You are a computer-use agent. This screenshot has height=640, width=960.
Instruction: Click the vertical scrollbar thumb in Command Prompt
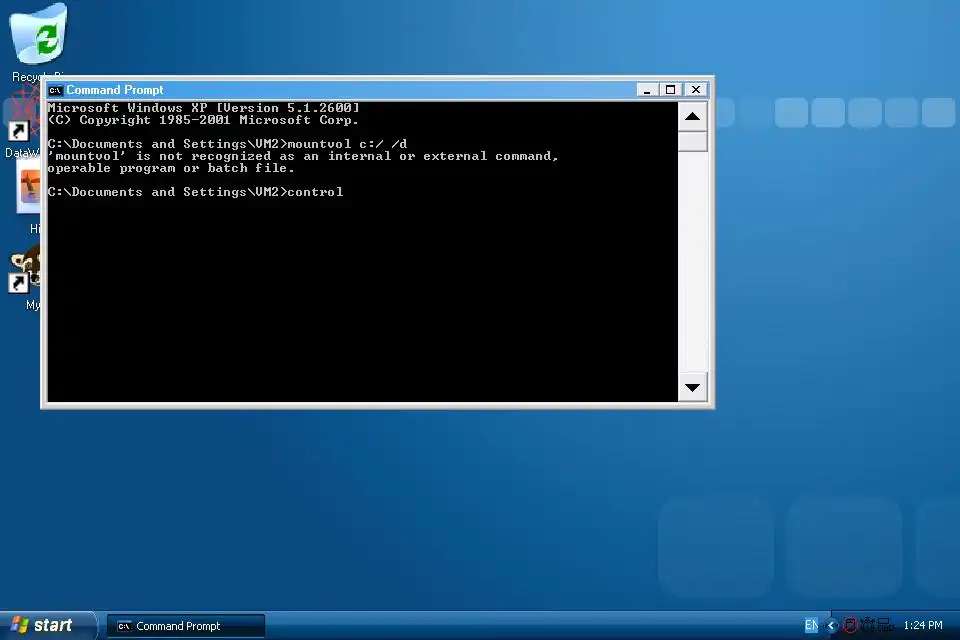coord(692,141)
